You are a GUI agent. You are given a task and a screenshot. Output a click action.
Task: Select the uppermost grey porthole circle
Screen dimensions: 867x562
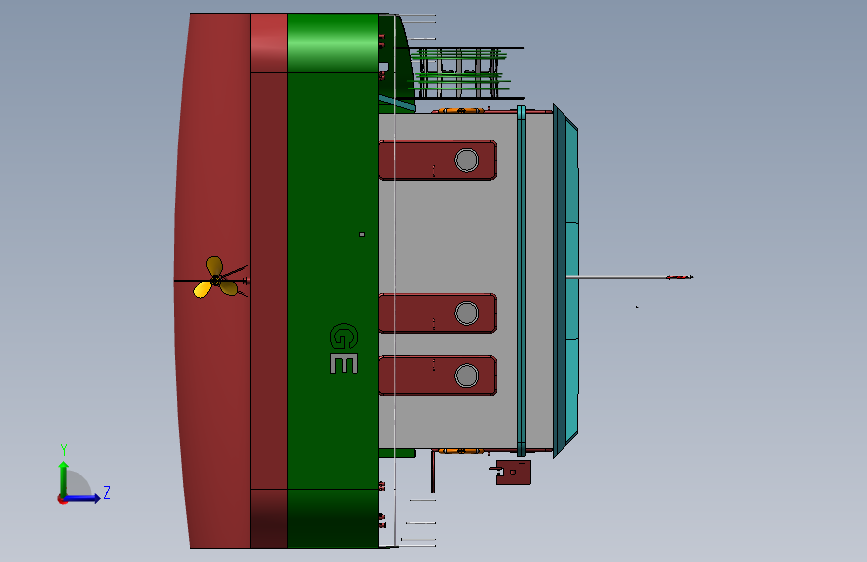click(467, 160)
